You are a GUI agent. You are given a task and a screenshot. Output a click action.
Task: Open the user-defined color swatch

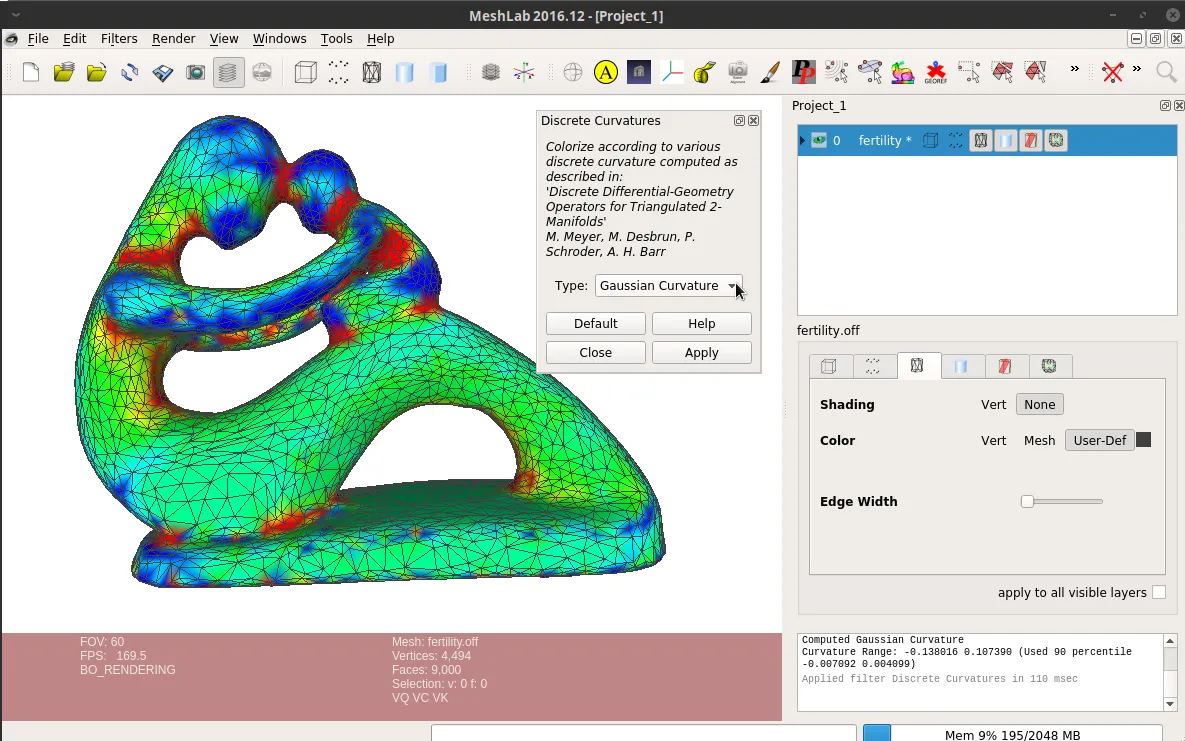[x=1143, y=440]
